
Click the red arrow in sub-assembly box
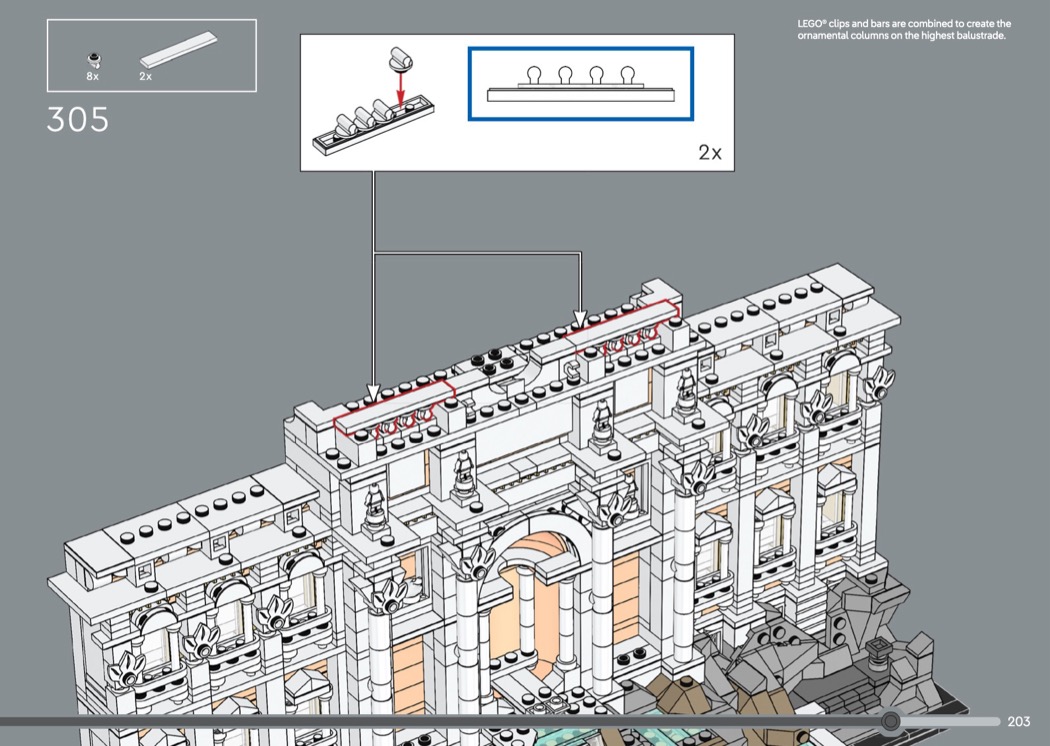tap(401, 91)
